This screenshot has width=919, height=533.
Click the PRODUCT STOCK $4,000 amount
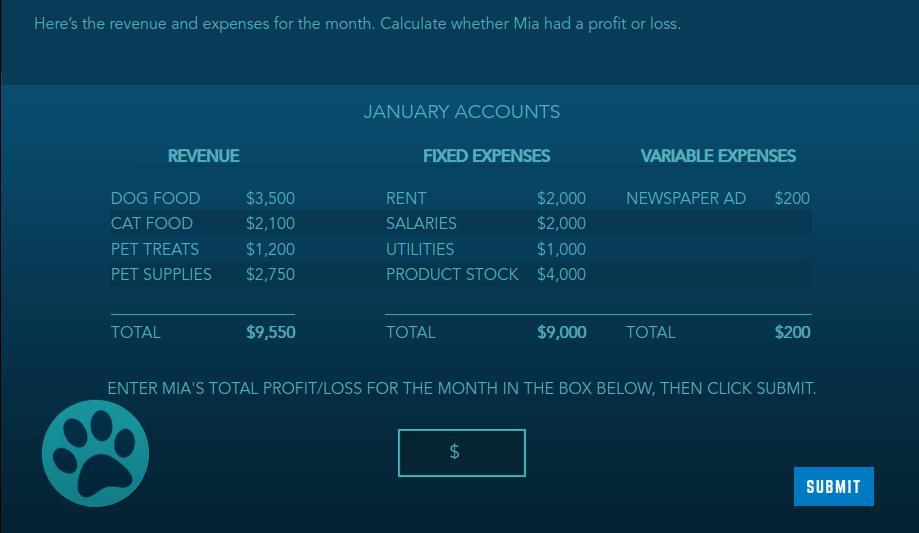click(x=561, y=274)
